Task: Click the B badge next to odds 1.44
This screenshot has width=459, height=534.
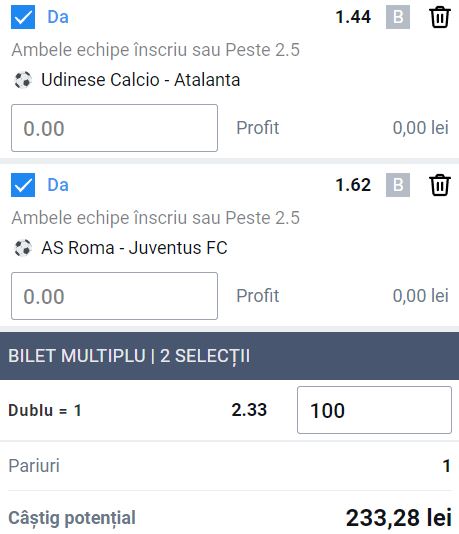Action: 398,17
